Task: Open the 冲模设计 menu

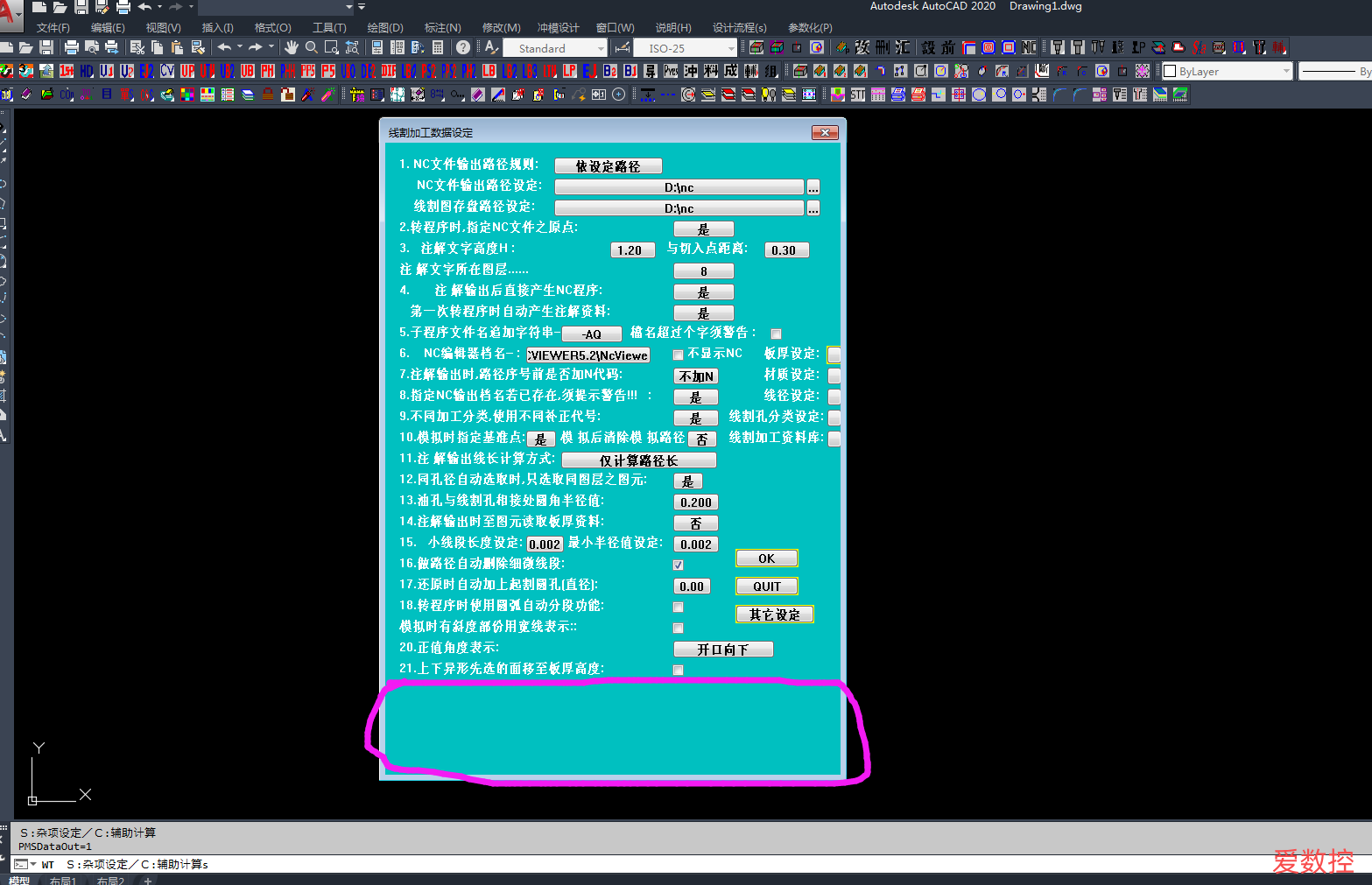Action: tap(559, 27)
